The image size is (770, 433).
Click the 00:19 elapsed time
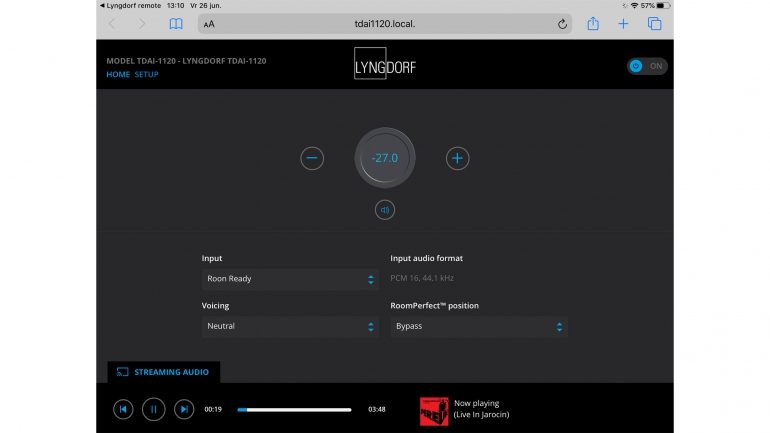pyautogui.click(x=213, y=409)
